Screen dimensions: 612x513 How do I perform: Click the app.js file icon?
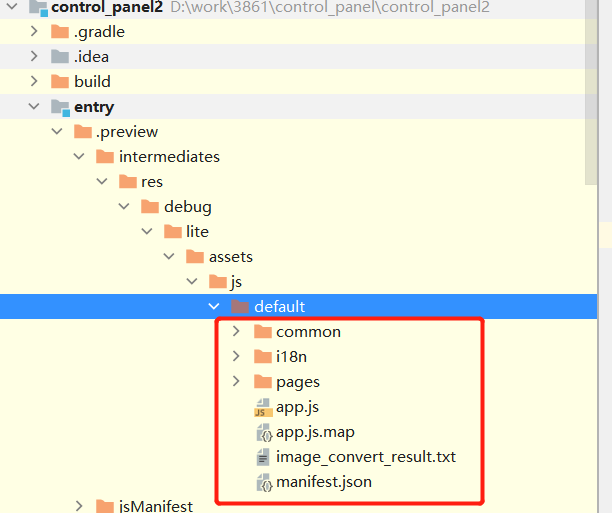tap(263, 407)
